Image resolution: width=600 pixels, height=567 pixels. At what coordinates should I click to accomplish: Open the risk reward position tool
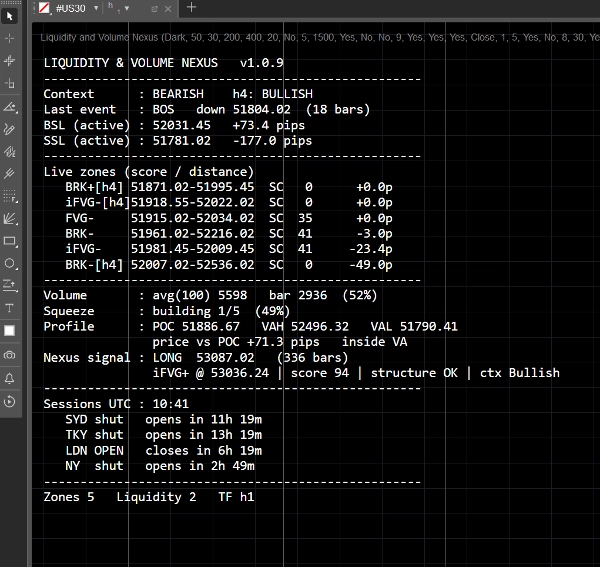(10, 285)
